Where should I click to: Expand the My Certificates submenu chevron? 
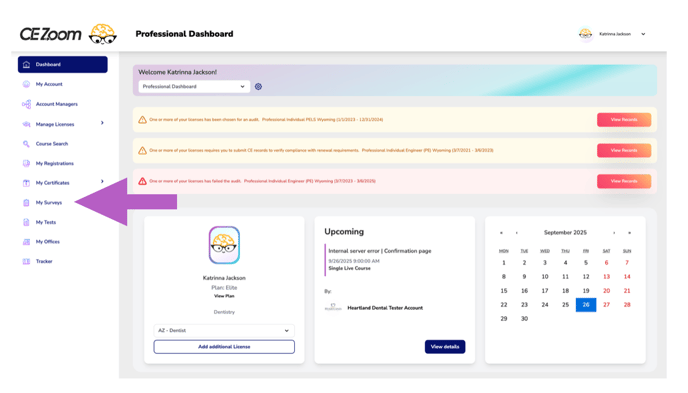tap(102, 182)
